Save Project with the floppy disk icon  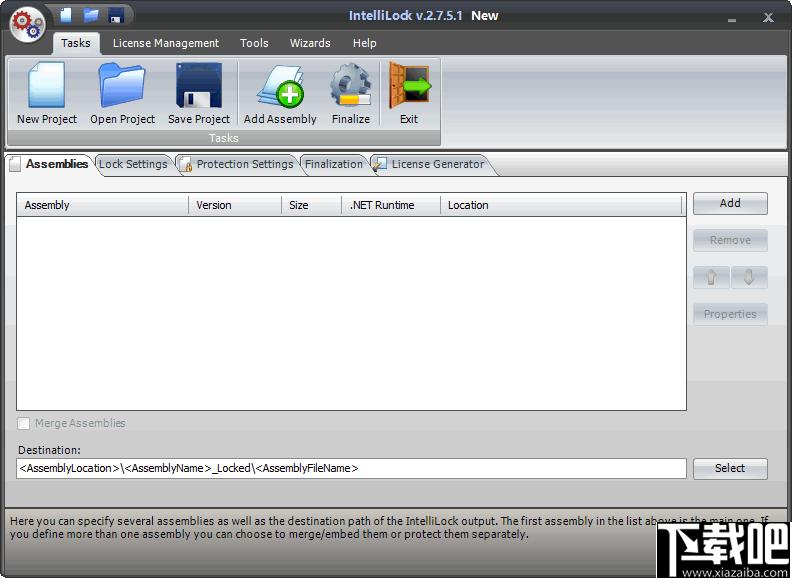pos(199,93)
